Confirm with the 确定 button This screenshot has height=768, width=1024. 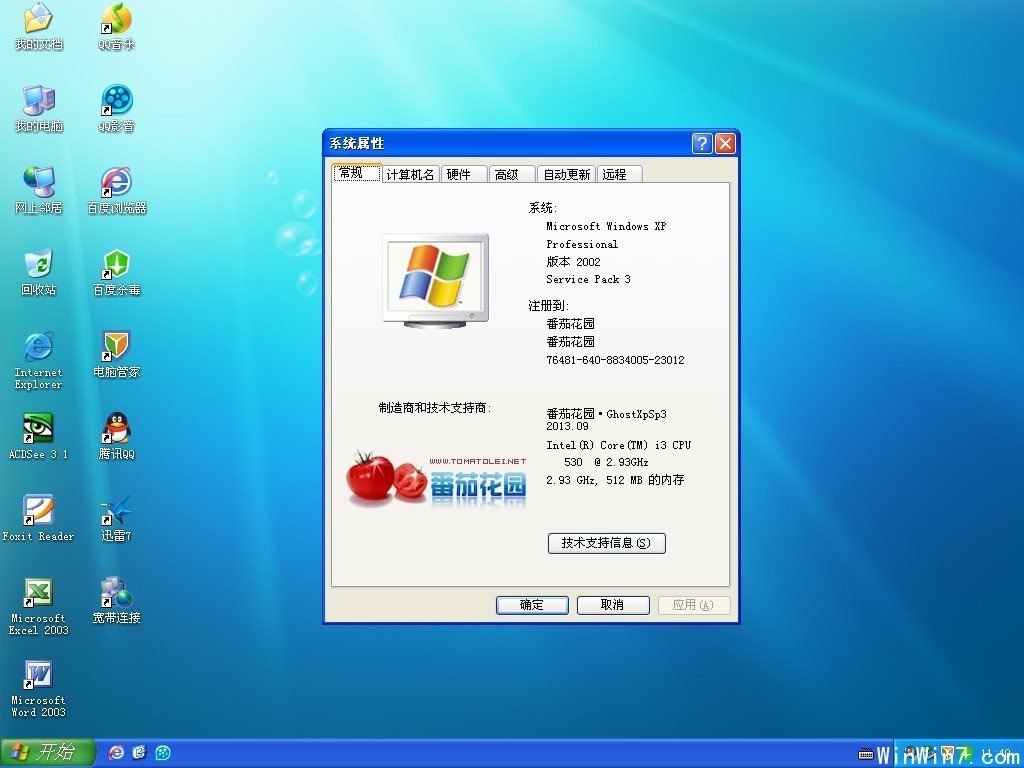532,604
